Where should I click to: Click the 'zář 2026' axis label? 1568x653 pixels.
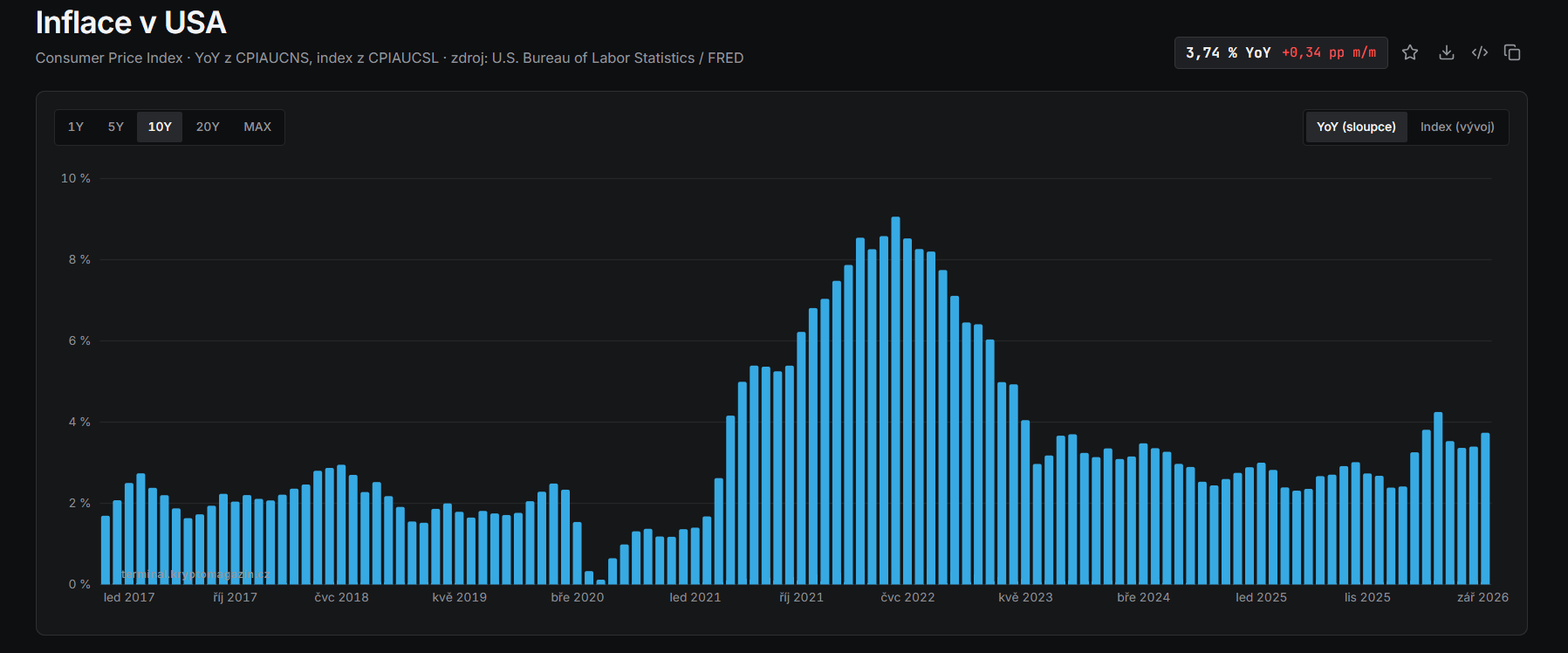[1482, 597]
